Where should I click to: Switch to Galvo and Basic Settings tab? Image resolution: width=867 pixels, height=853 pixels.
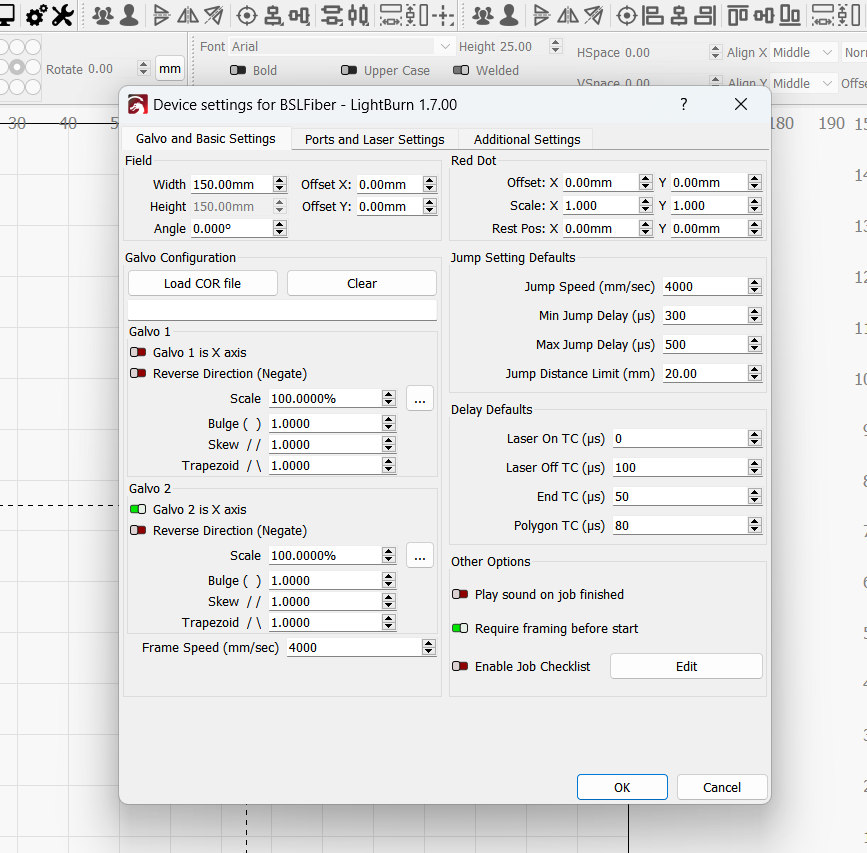point(206,139)
